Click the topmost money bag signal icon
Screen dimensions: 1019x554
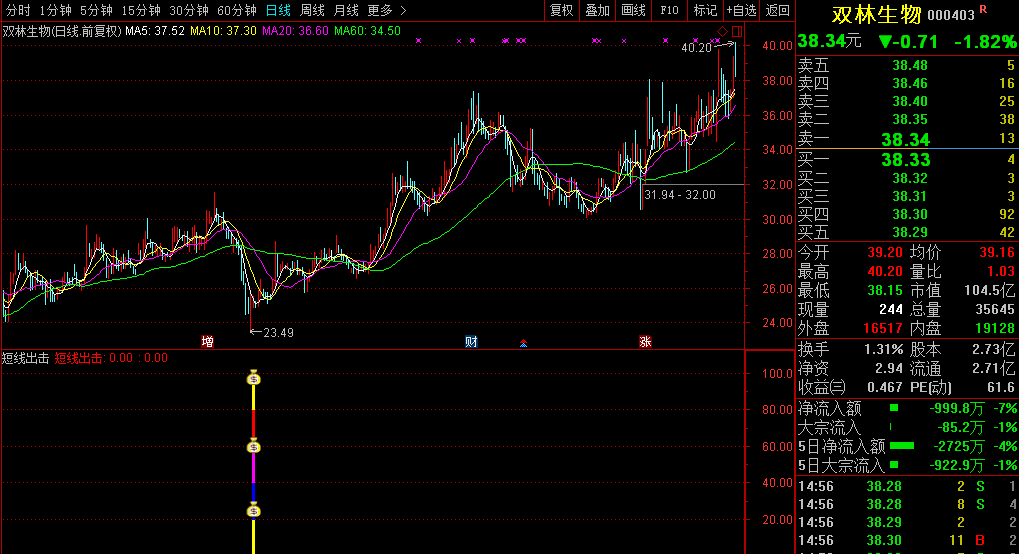[x=254, y=378]
